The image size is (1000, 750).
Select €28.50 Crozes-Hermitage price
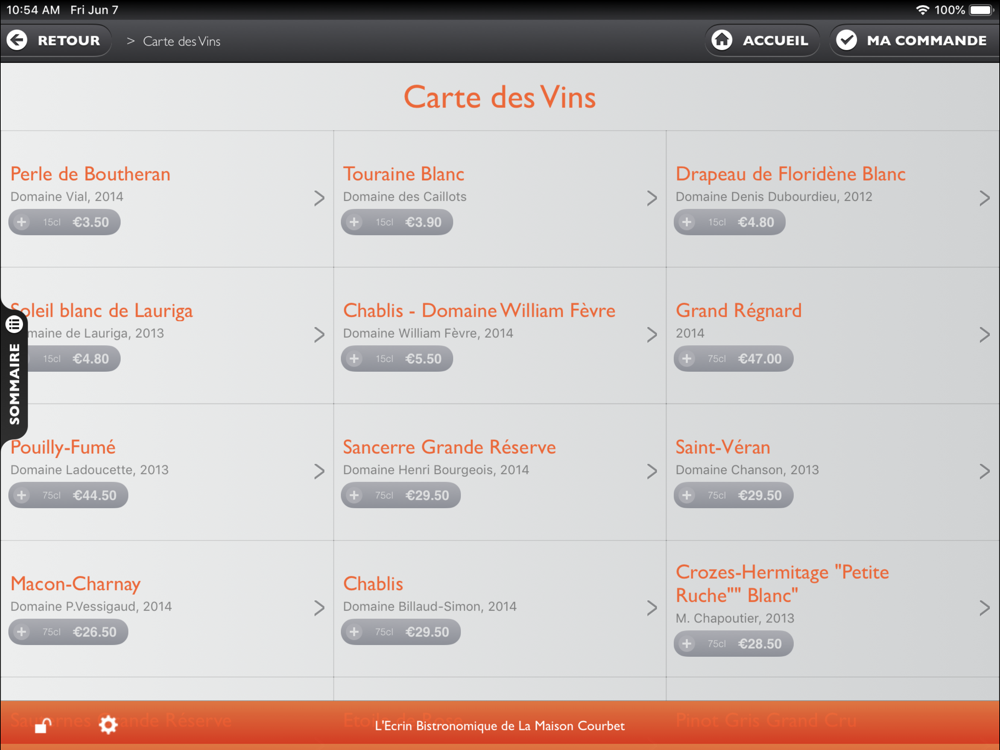coord(760,644)
